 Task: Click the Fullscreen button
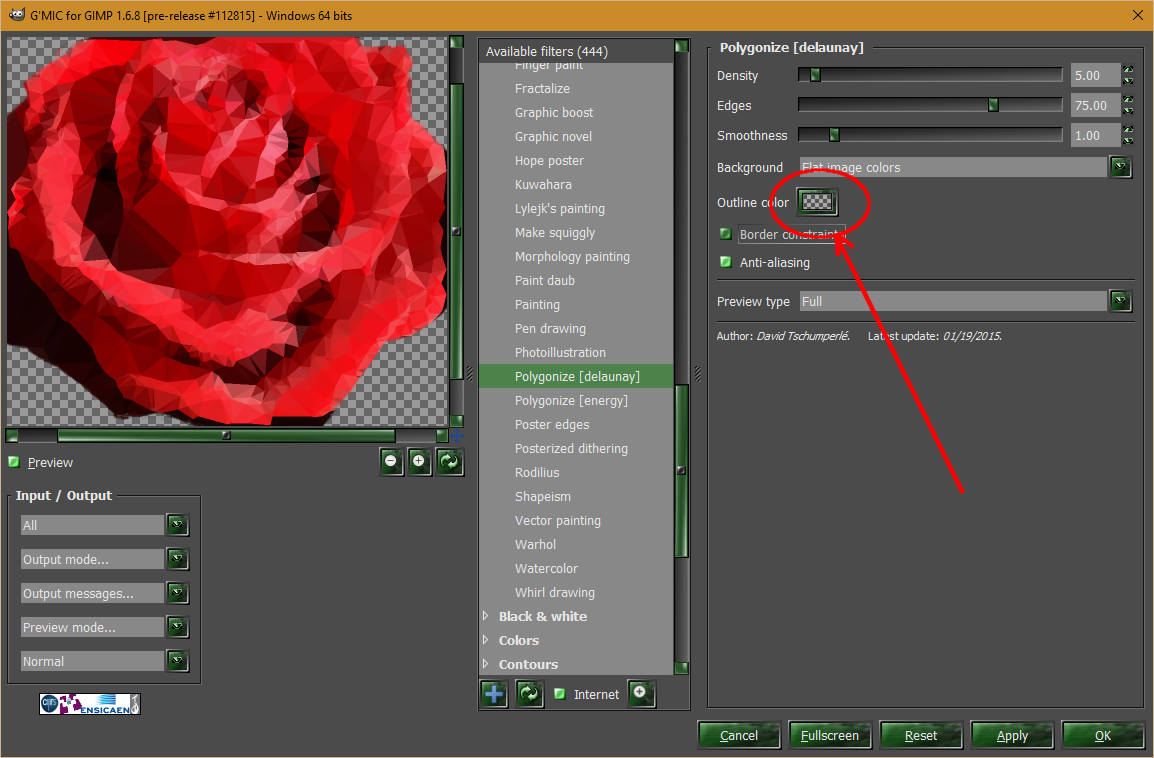[x=829, y=735]
